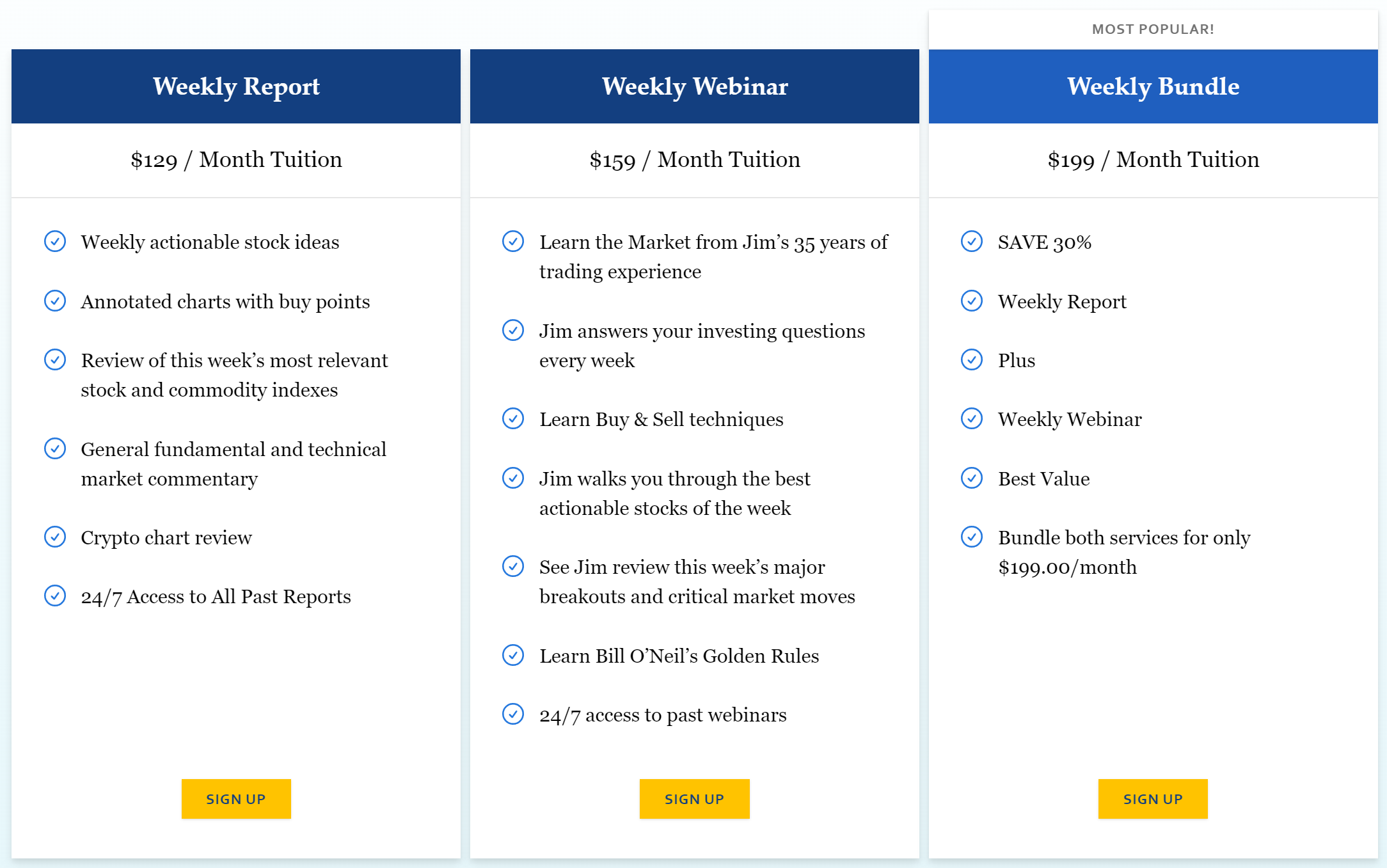Click check icon beside 24/7 Access to All Past Reports

[x=55, y=596]
